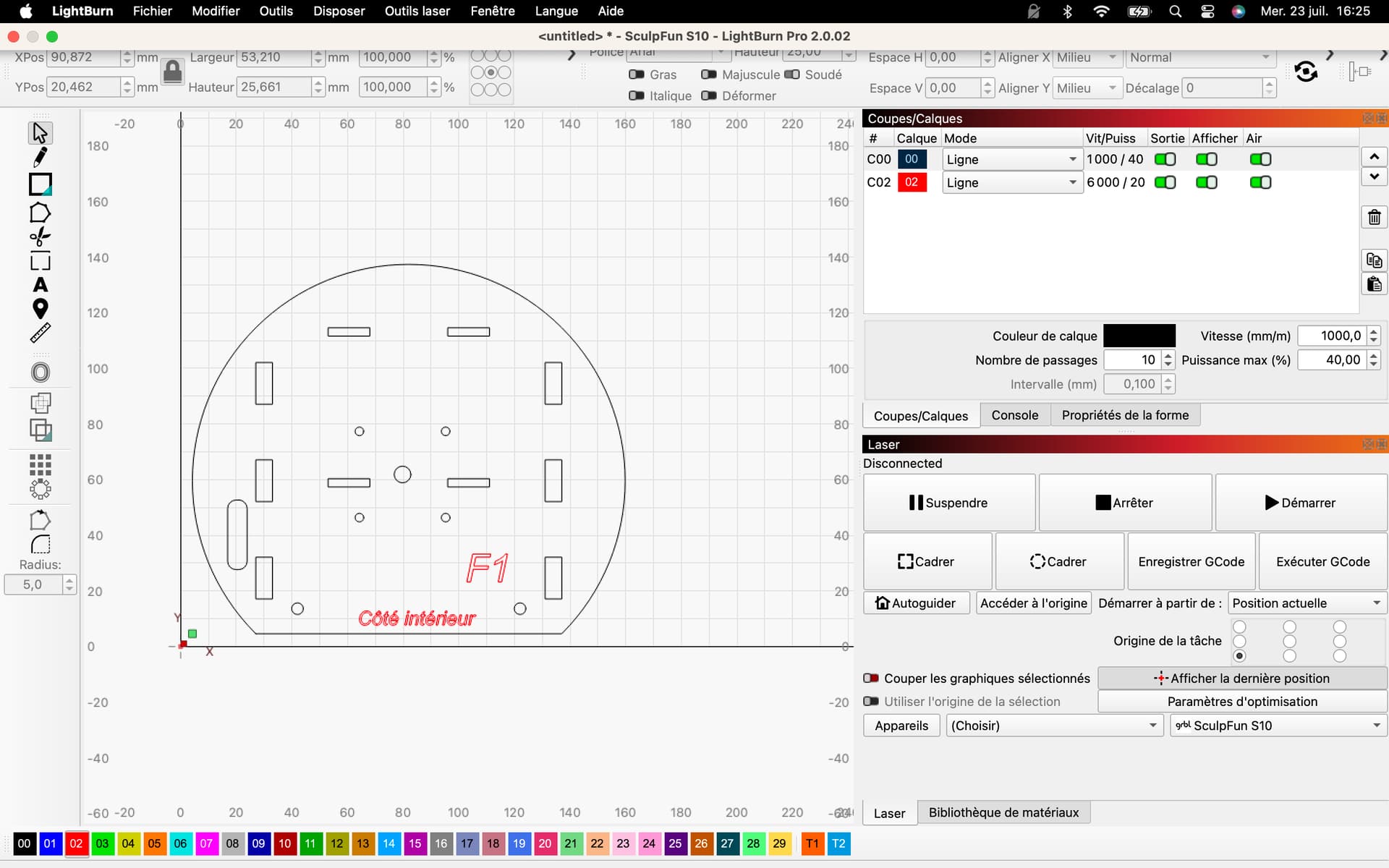Open Mode dropdown for layer C02
Viewport: 1389px width, 868px height.
1012,182
